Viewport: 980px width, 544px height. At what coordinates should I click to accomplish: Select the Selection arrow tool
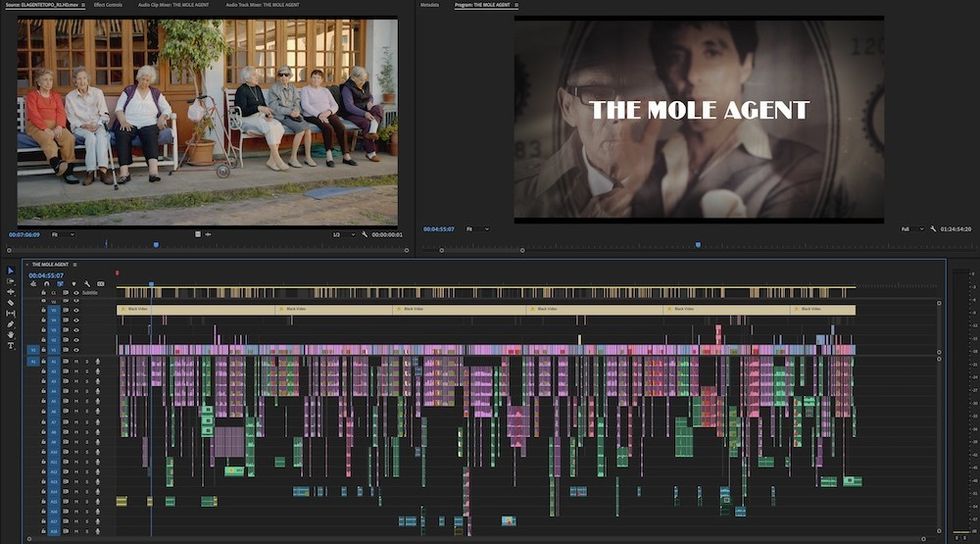coord(11,271)
